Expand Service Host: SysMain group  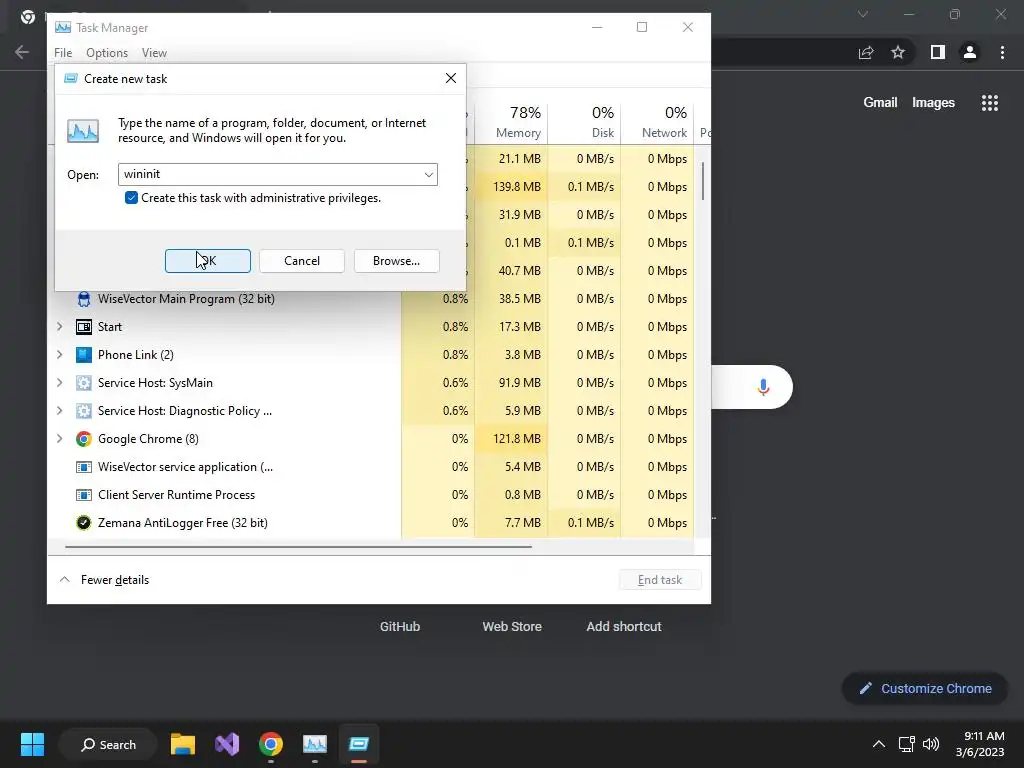pos(59,383)
